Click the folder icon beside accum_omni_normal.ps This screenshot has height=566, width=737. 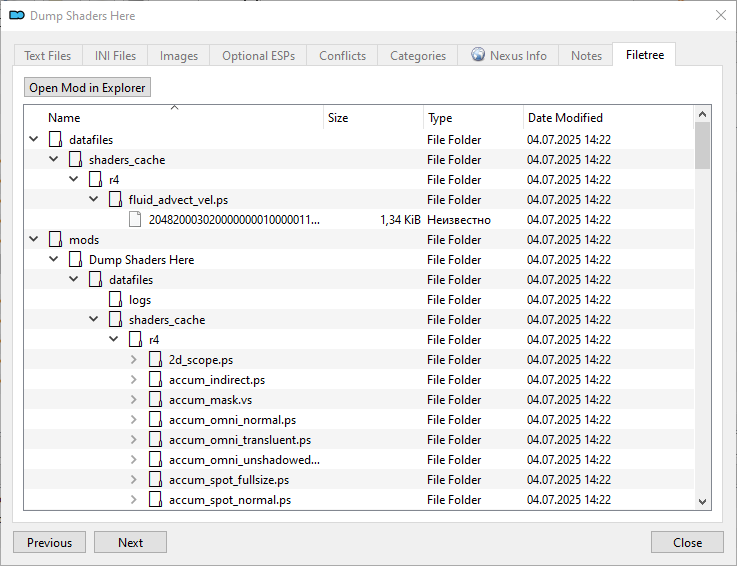[x=155, y=419]
